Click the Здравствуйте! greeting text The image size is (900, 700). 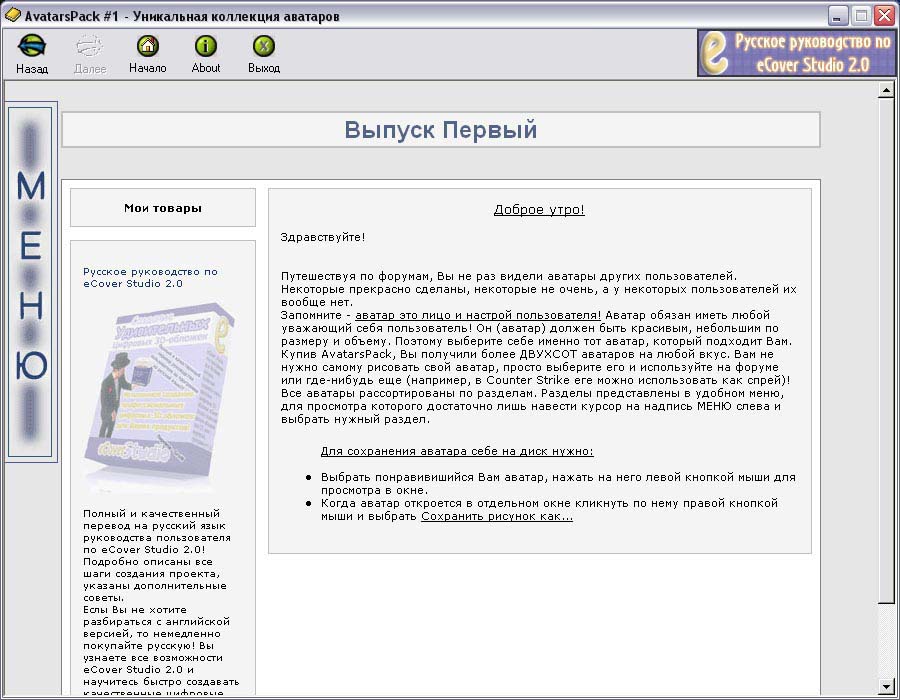point(323,237)
